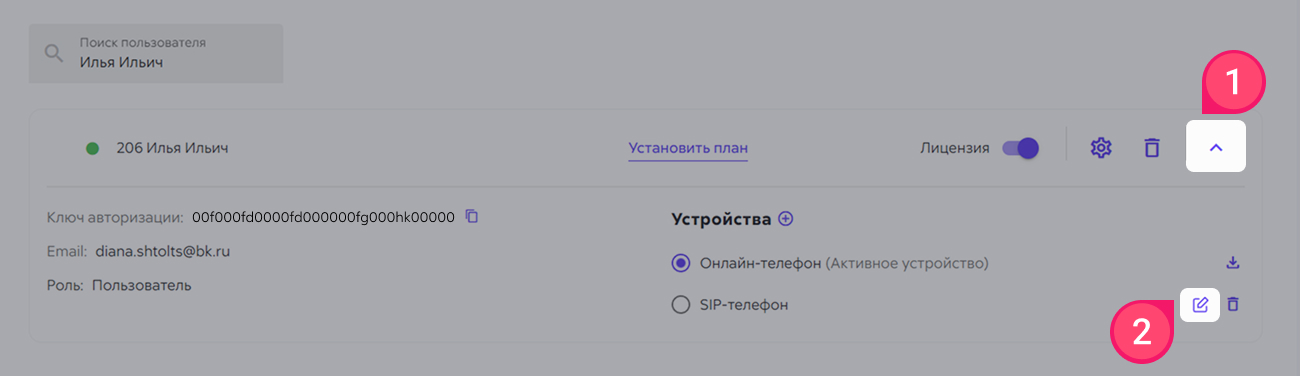This screenshot has width=1300, height=376.
Task: Click the email diana.shtolts@bk.ru
Action: click(163, 251)
